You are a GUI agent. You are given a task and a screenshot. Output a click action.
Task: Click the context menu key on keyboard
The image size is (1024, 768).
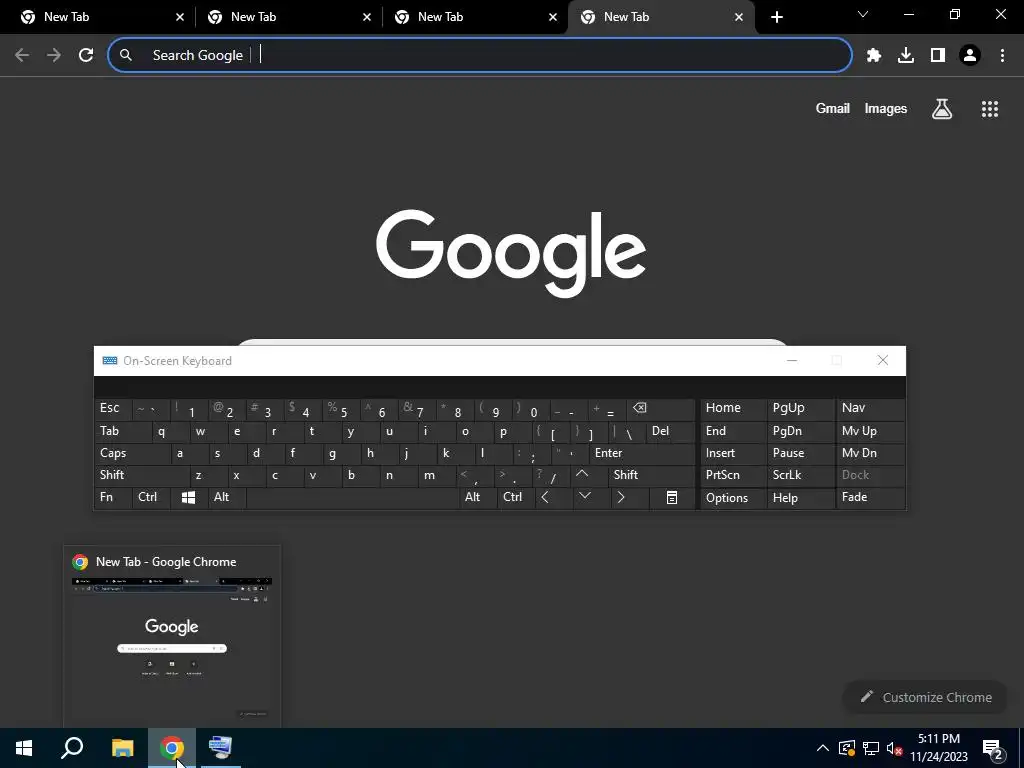pyautogui.click(x=671, y=498)
